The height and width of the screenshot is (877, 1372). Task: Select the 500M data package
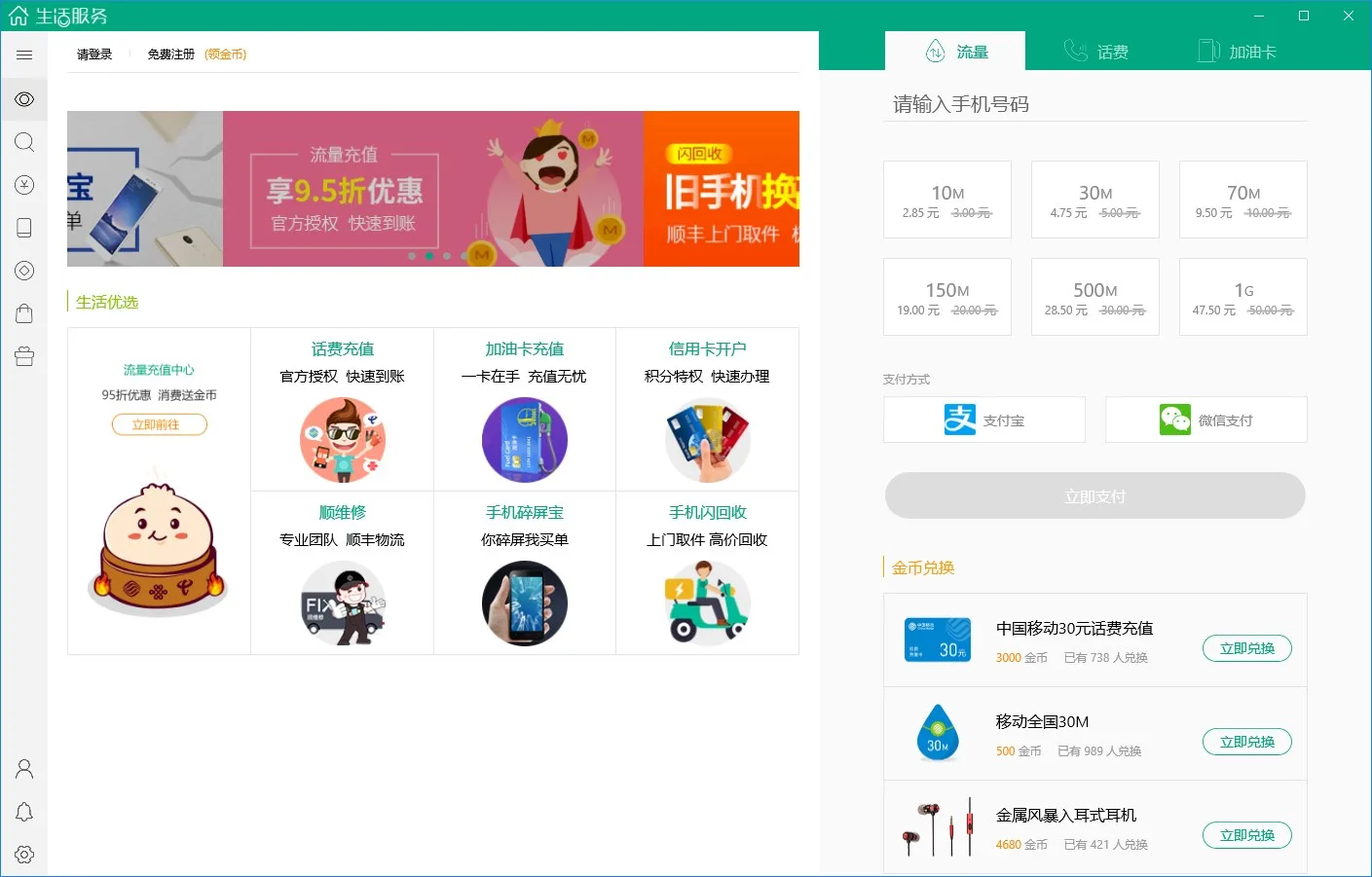(x=1095, y=297)
